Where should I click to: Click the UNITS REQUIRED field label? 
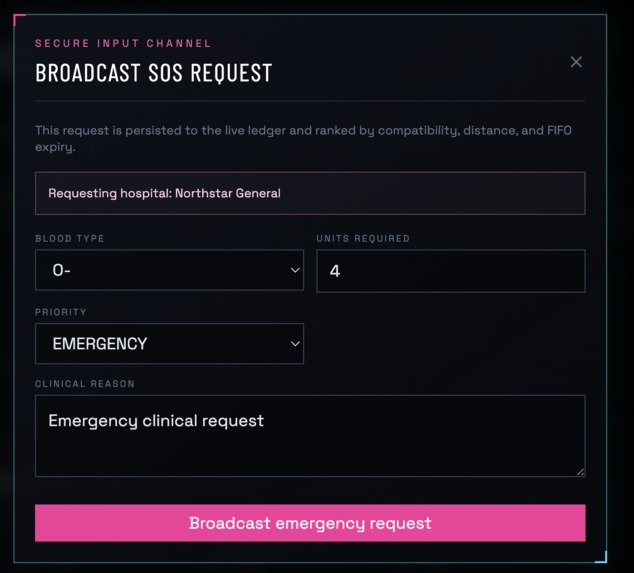coord(363,238)
